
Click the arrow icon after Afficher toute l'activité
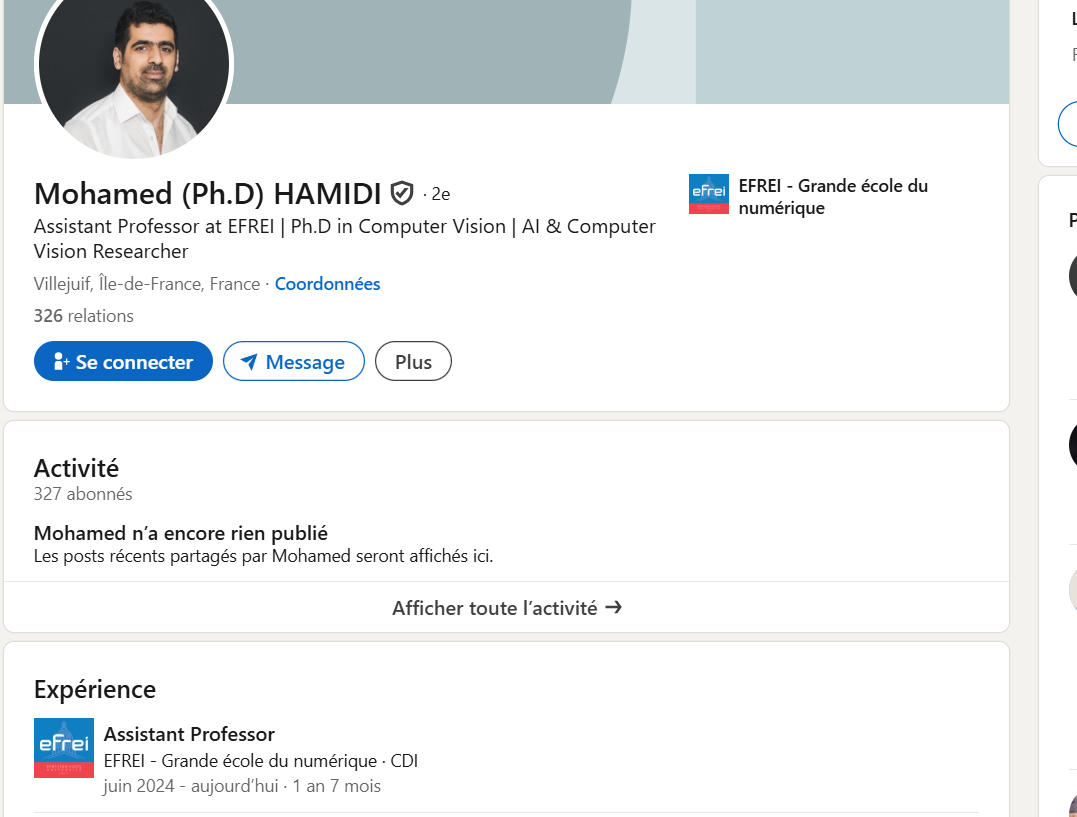pyautogui.click(x=614, y=607)
